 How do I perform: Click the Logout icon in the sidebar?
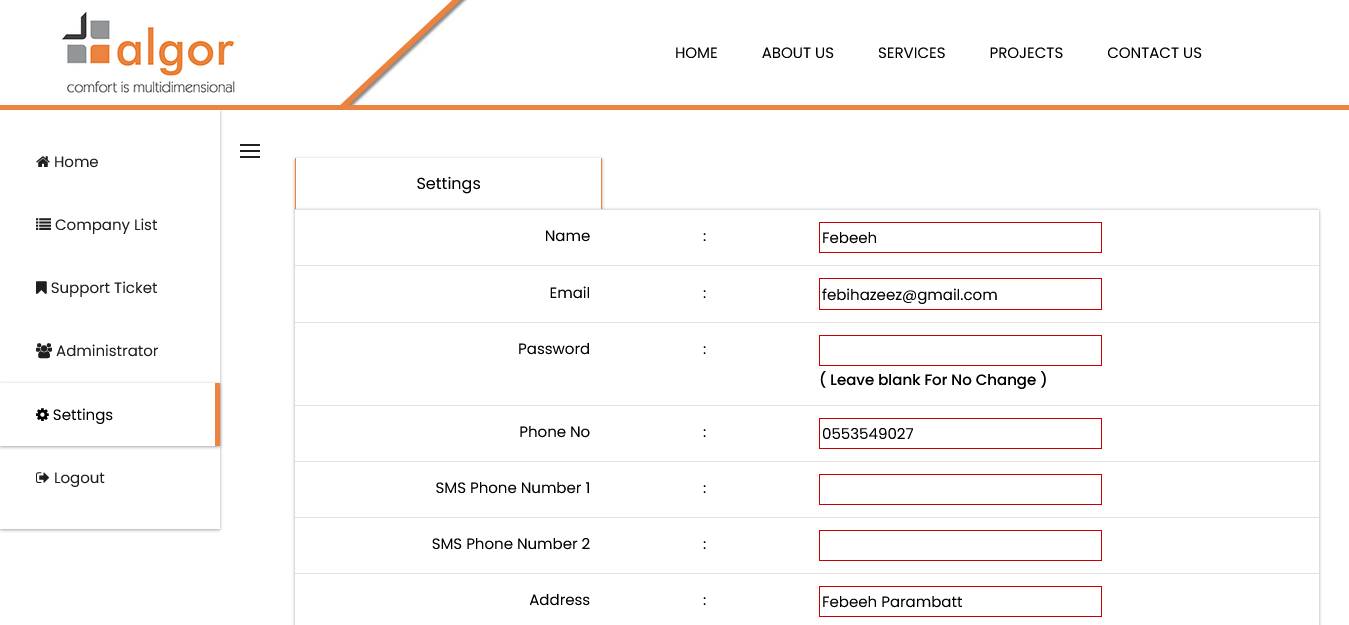pos(42,478)
